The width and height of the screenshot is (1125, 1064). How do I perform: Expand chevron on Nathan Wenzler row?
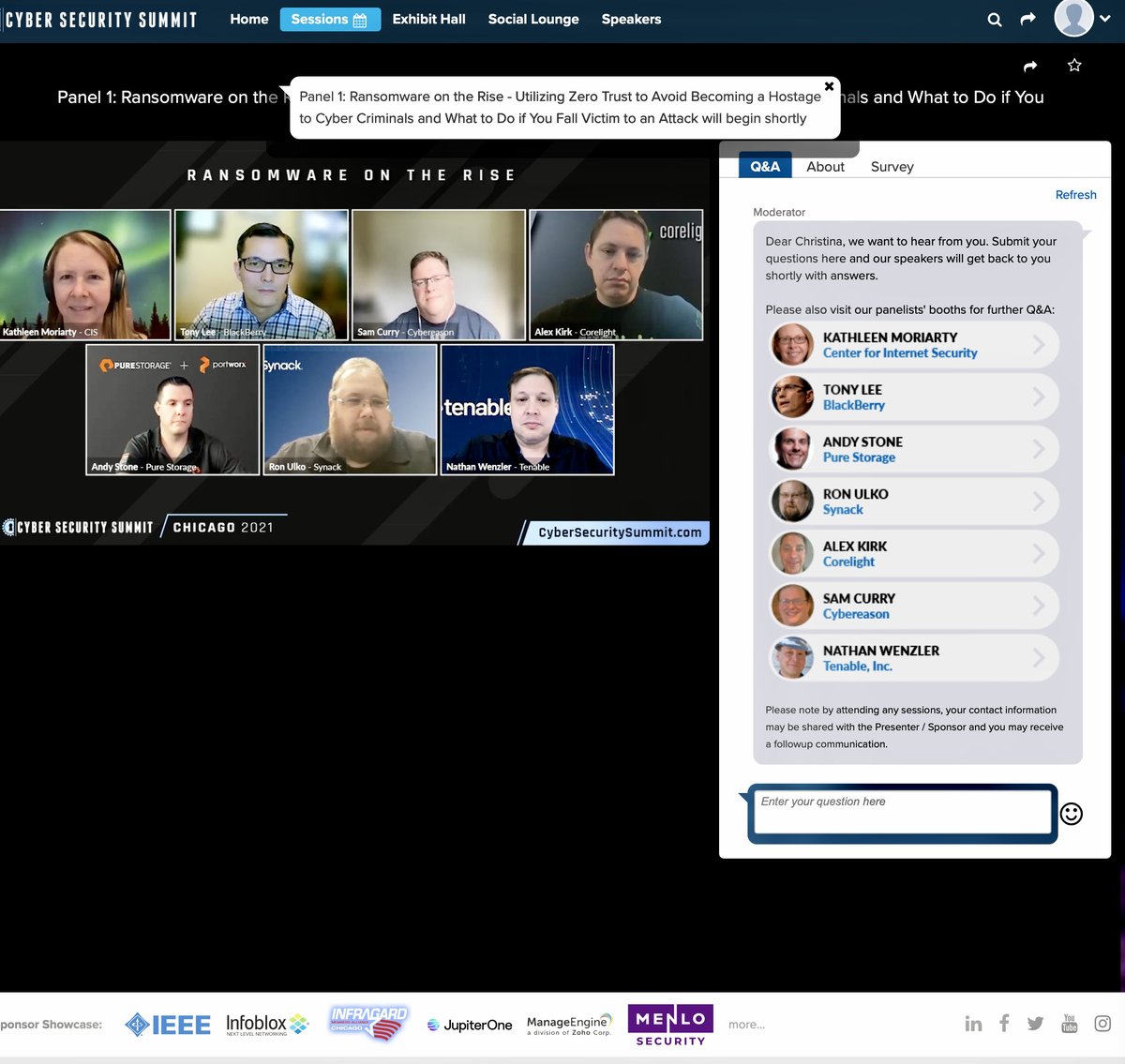(x=1039, y=658)
